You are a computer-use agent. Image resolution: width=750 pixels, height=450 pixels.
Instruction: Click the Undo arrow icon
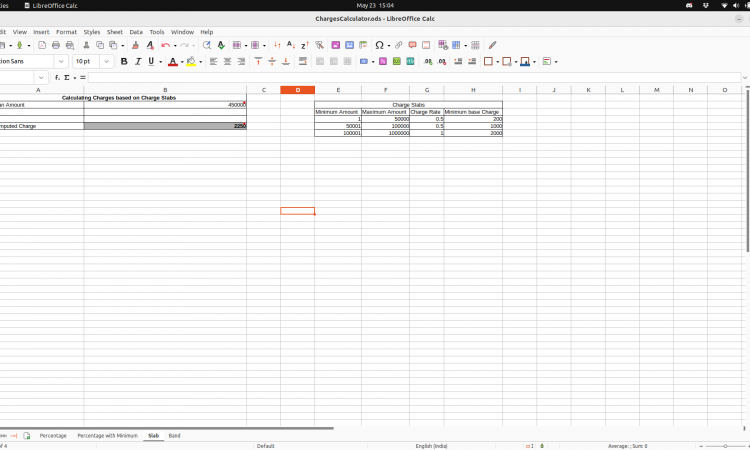(165, 45)
